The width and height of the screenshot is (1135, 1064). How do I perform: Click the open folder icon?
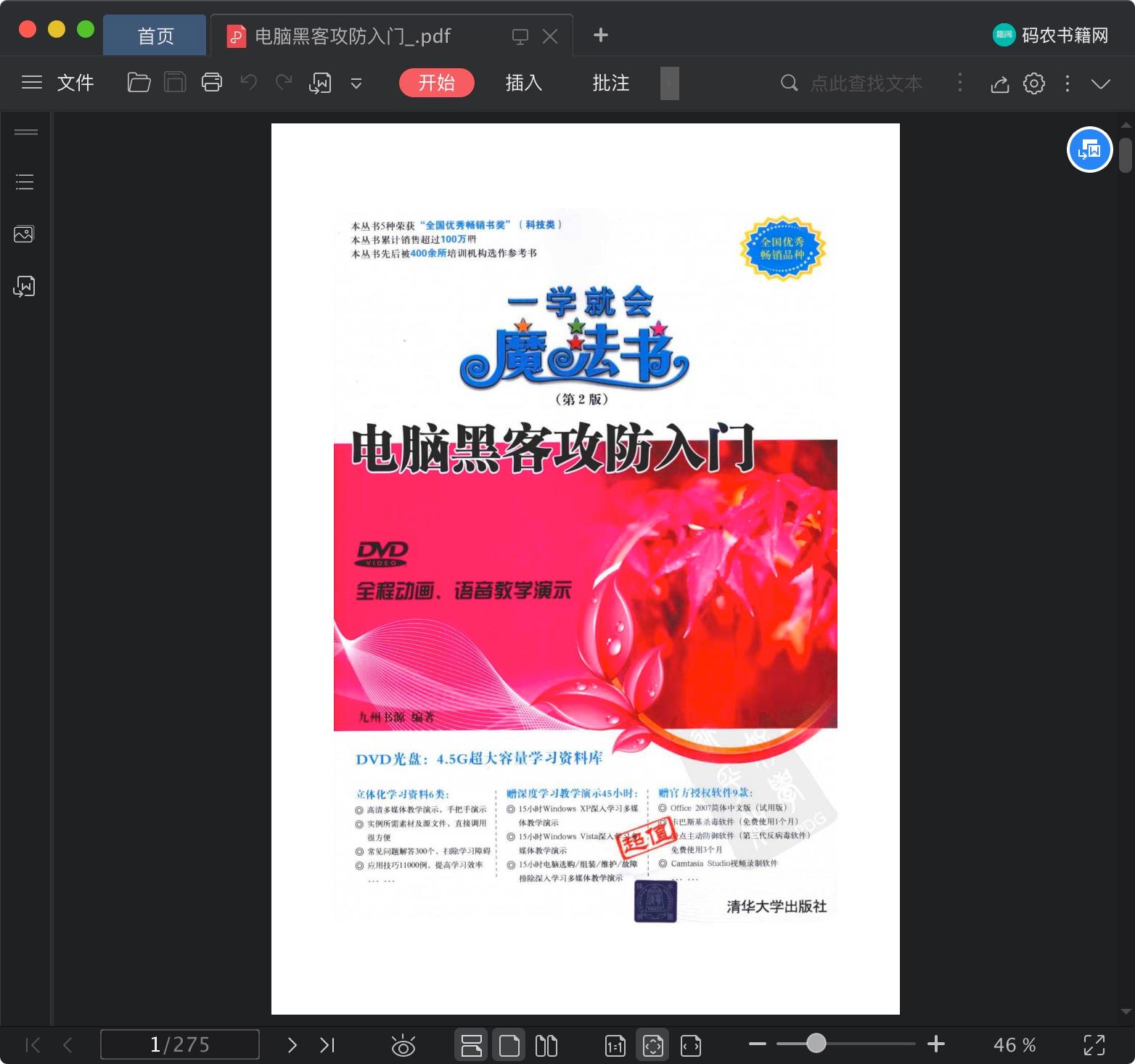point(139,83)
